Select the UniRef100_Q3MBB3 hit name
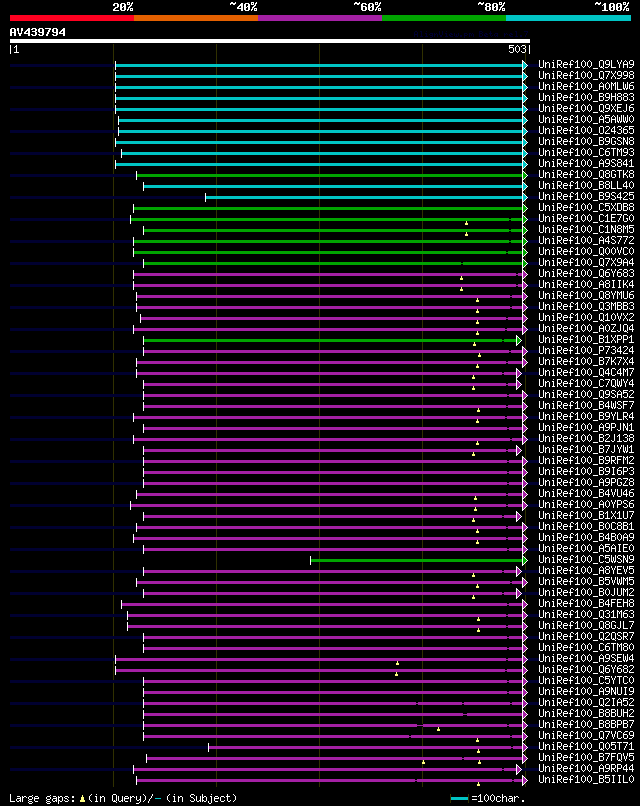The image size is (640, 806). click(586, 306)
